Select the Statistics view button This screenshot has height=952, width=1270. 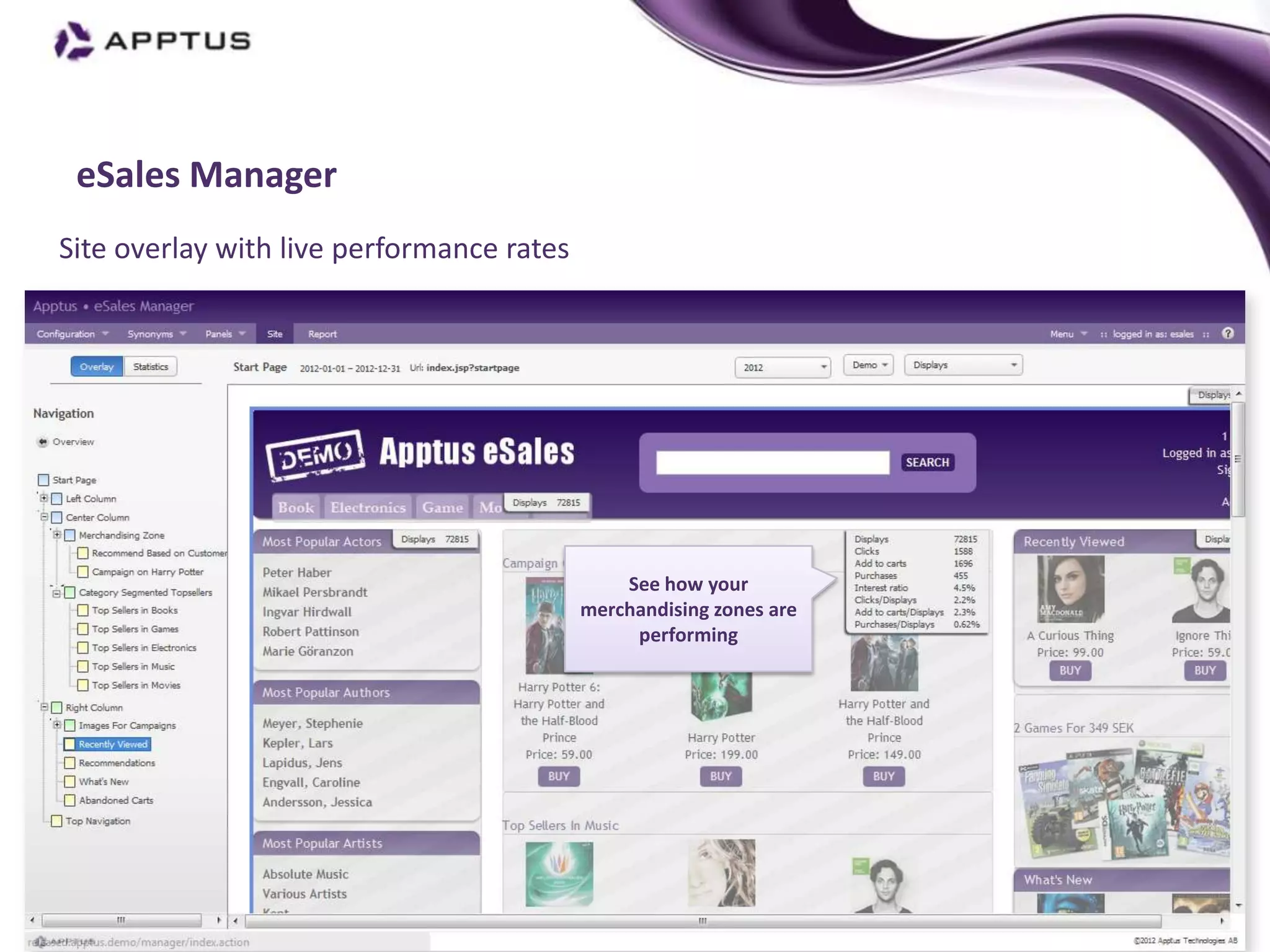[151, 366]
